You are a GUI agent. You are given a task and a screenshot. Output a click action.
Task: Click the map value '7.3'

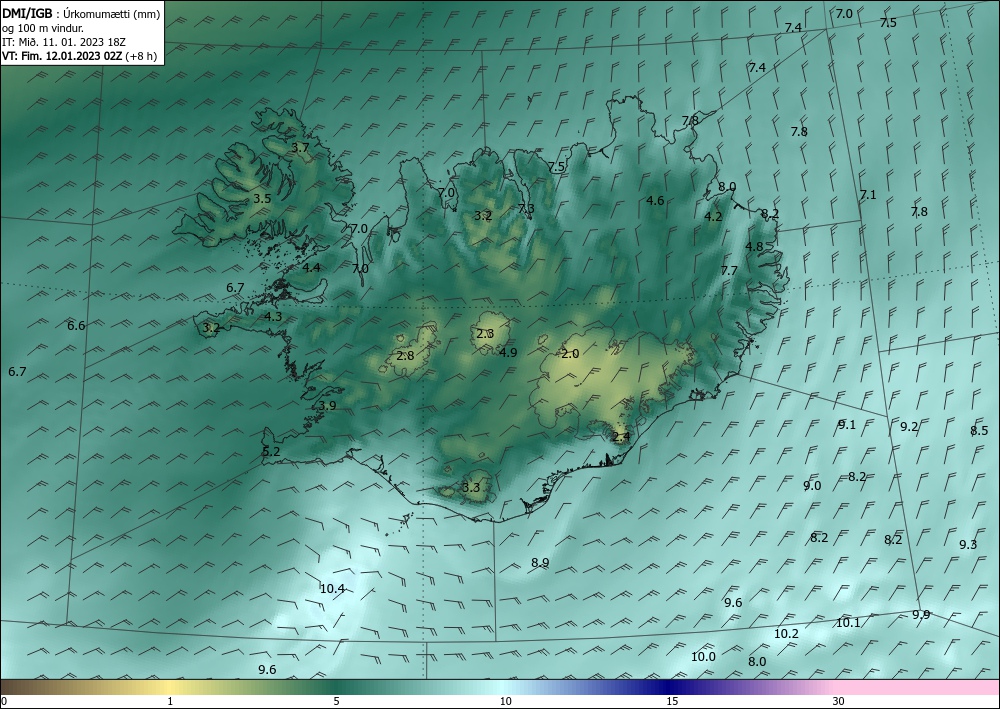click(526, 208)
